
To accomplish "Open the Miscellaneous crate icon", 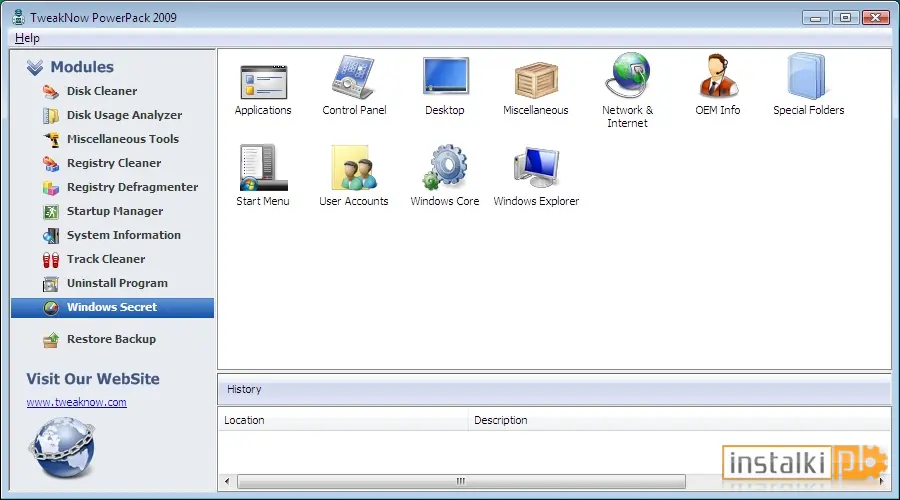I will [536, 80].
